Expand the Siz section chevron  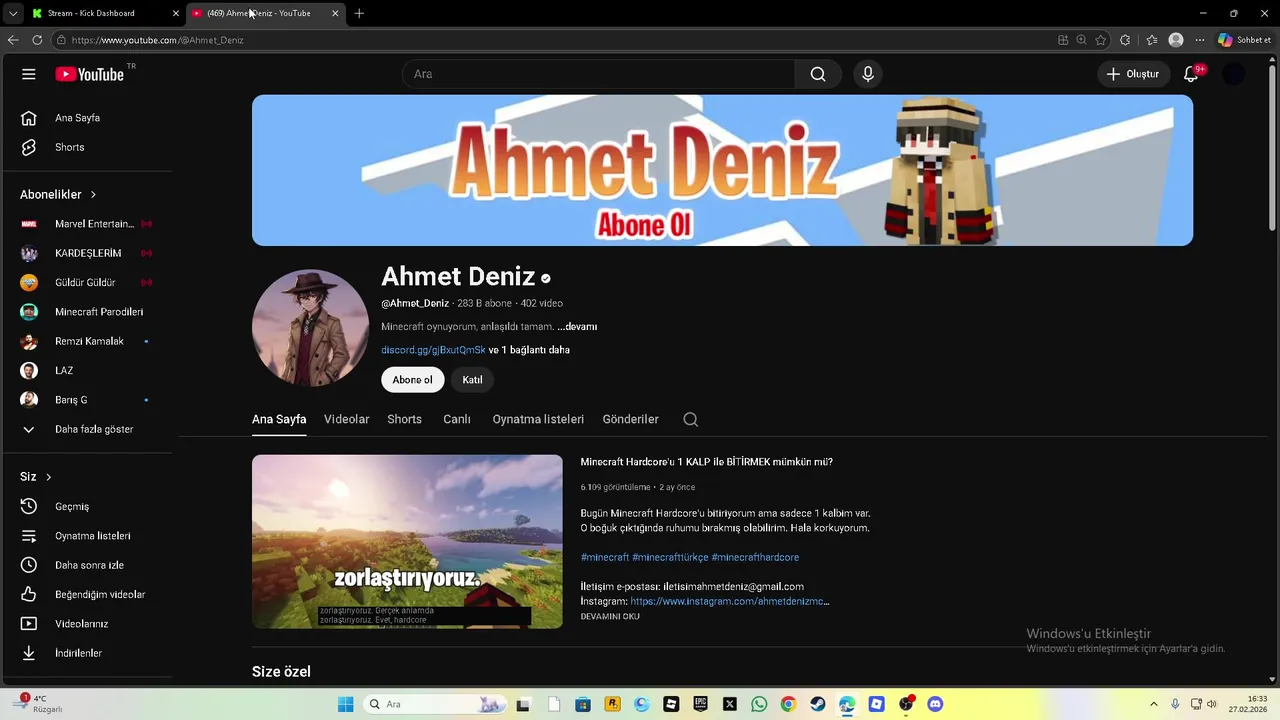pos(48,477)
